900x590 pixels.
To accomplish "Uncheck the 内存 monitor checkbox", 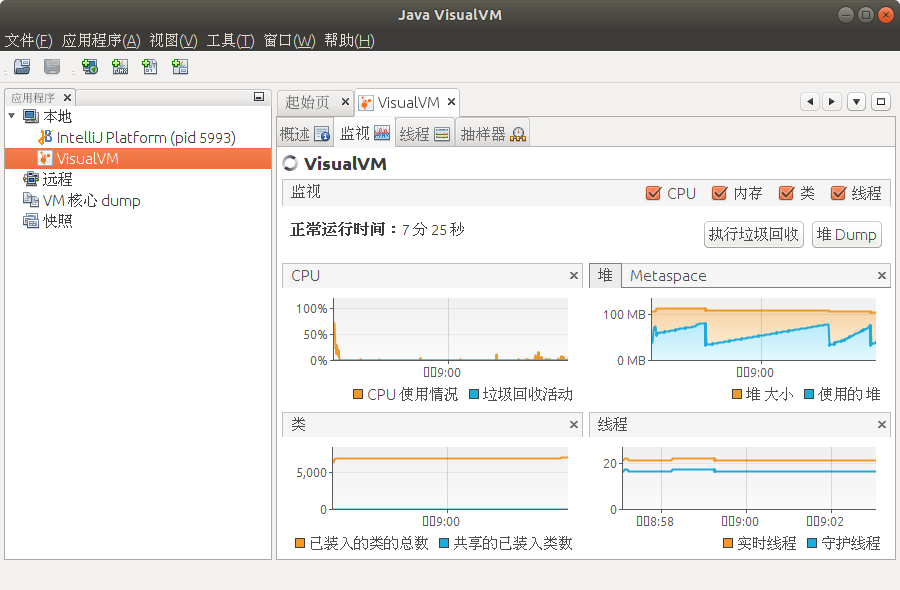I will pos(719,193).
